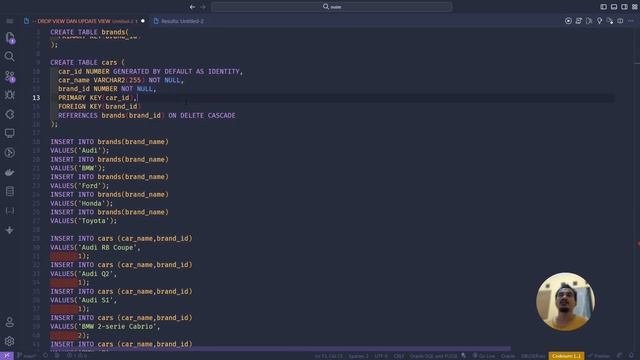This screenshot has width=640, height=360.
Task: Click line number 13 in the gutter
Action: tap(36, 98)
